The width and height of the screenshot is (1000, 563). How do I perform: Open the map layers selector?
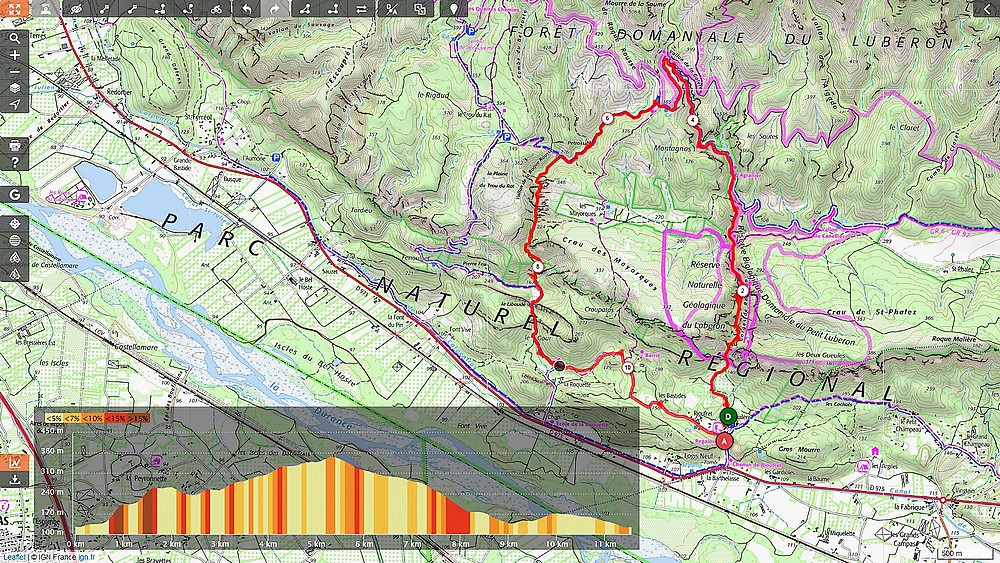coord(14,88)
